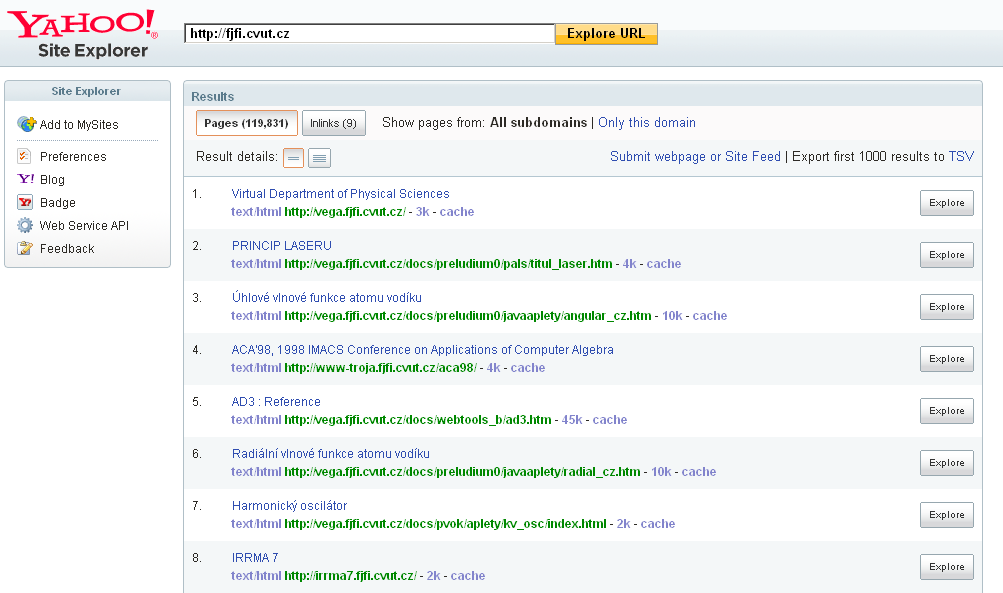Image resolution: width=1003 pixels, height=593 pixels.
Task: Click Explore button for PRINCIP LASERU
Action: [947, 255]
